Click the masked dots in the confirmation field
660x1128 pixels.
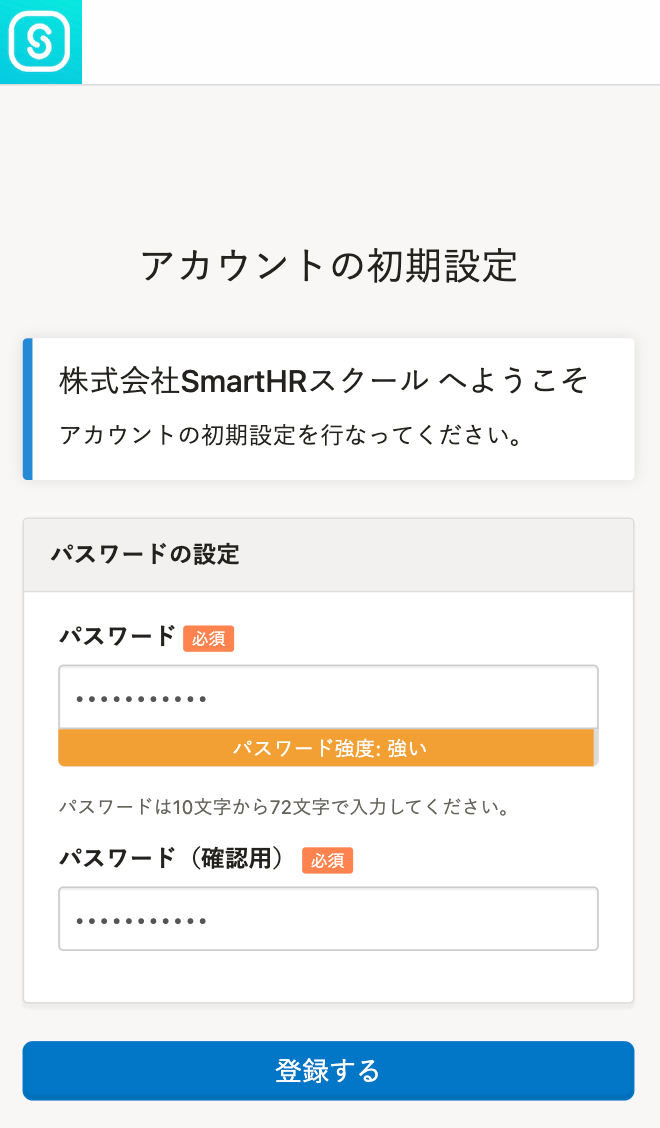(141, 920)
